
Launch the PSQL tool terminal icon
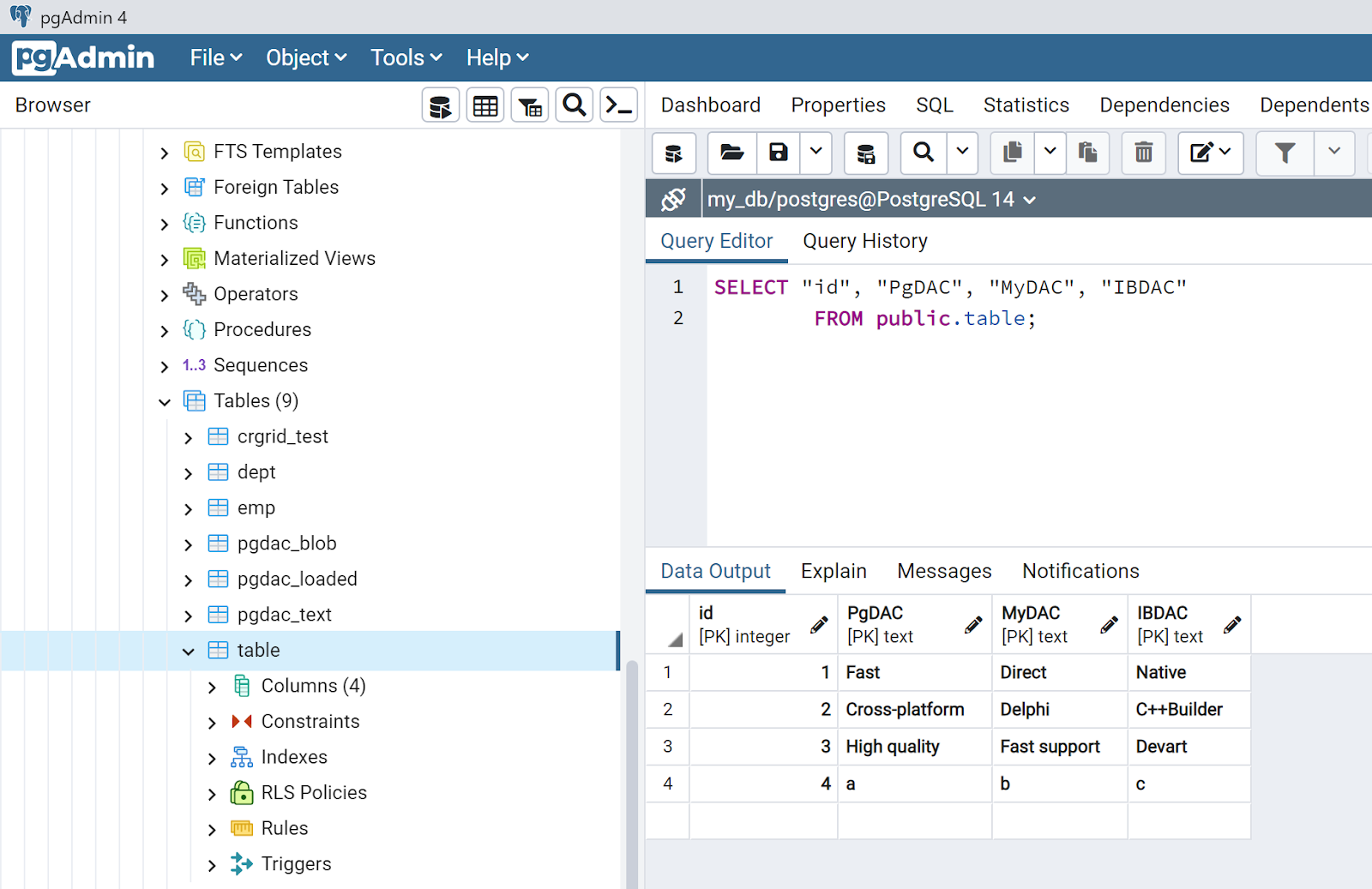pyautogui.click(x=619, y=106)
